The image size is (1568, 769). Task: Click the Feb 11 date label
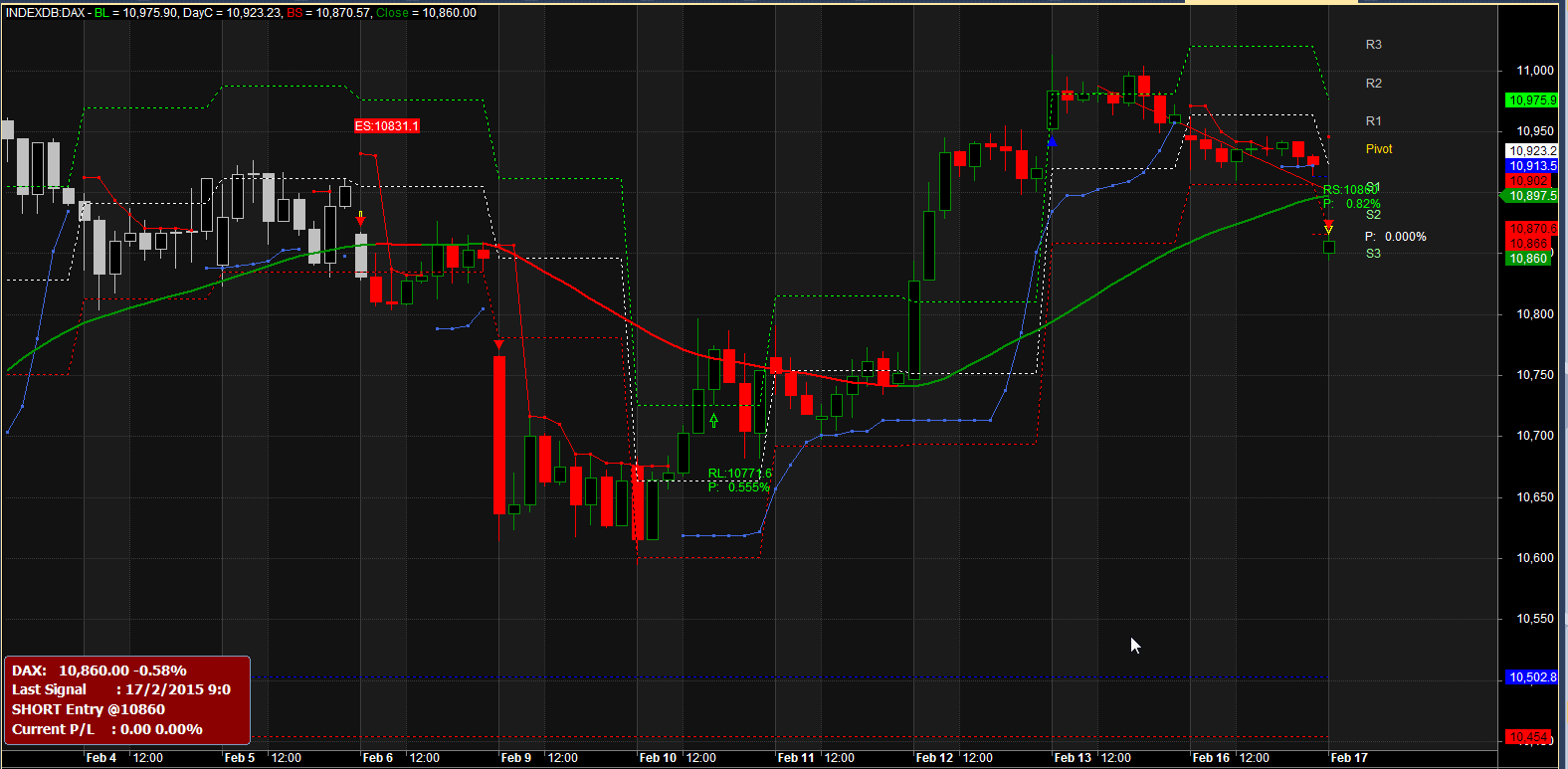(x=796, y=758)
